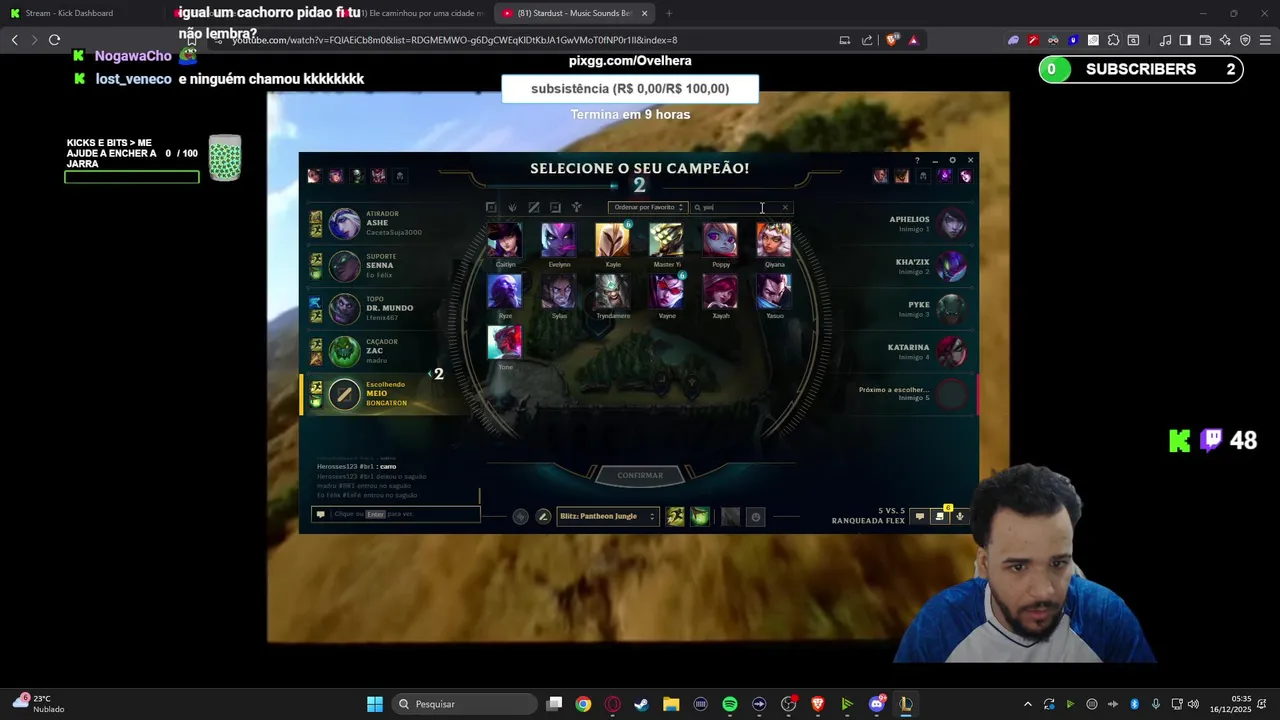Screen dimensions: 1280x720
Task: Filter champions by jungle role
Action: 512,207
